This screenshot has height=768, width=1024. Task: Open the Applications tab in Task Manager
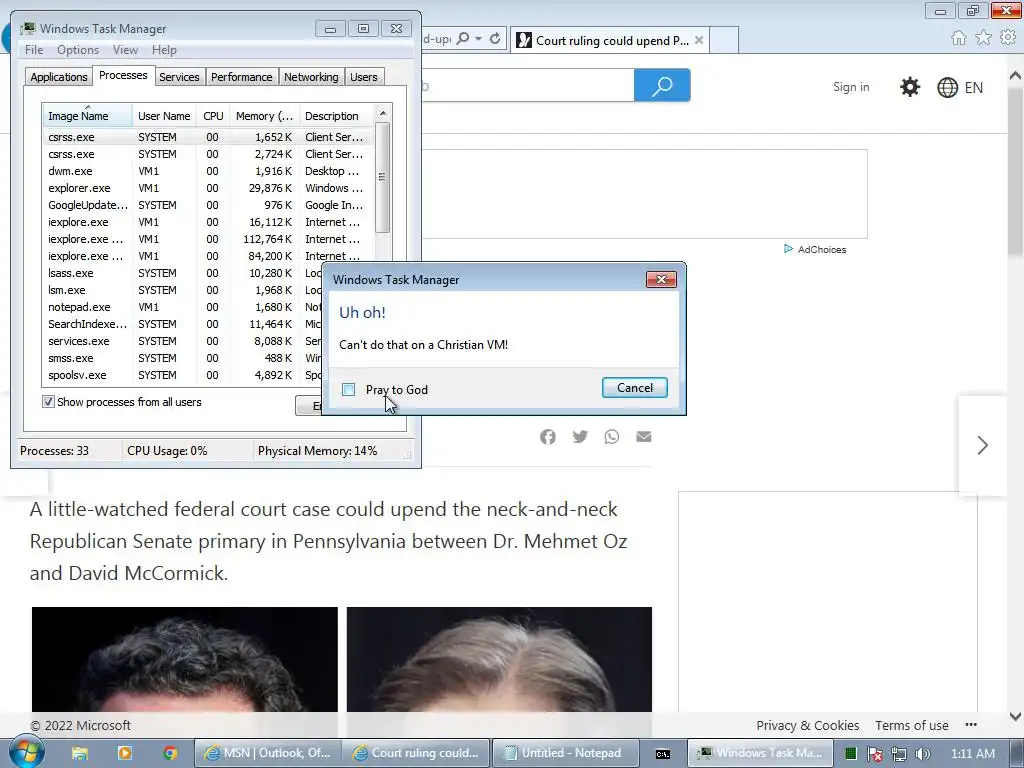click(59, 77)
